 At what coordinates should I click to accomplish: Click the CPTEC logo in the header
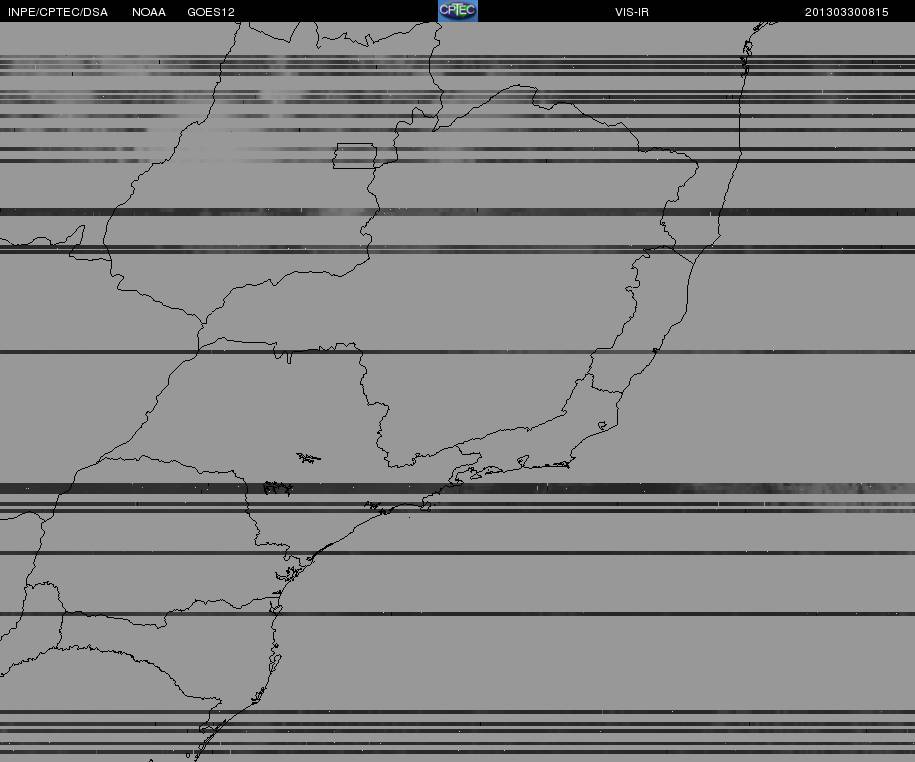pyautogui.click(x=458, y=11)
